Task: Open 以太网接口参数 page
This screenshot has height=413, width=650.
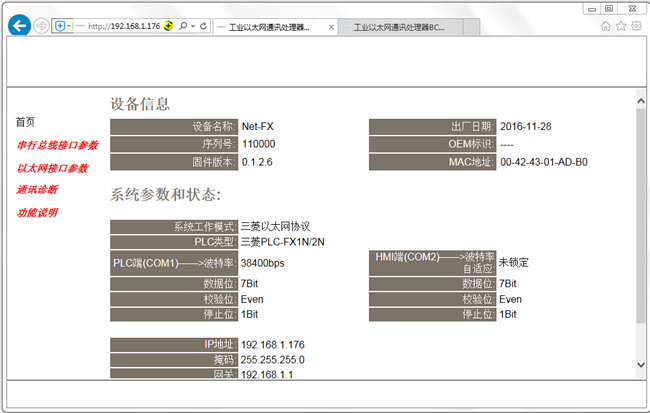Action: coord(52,168)
